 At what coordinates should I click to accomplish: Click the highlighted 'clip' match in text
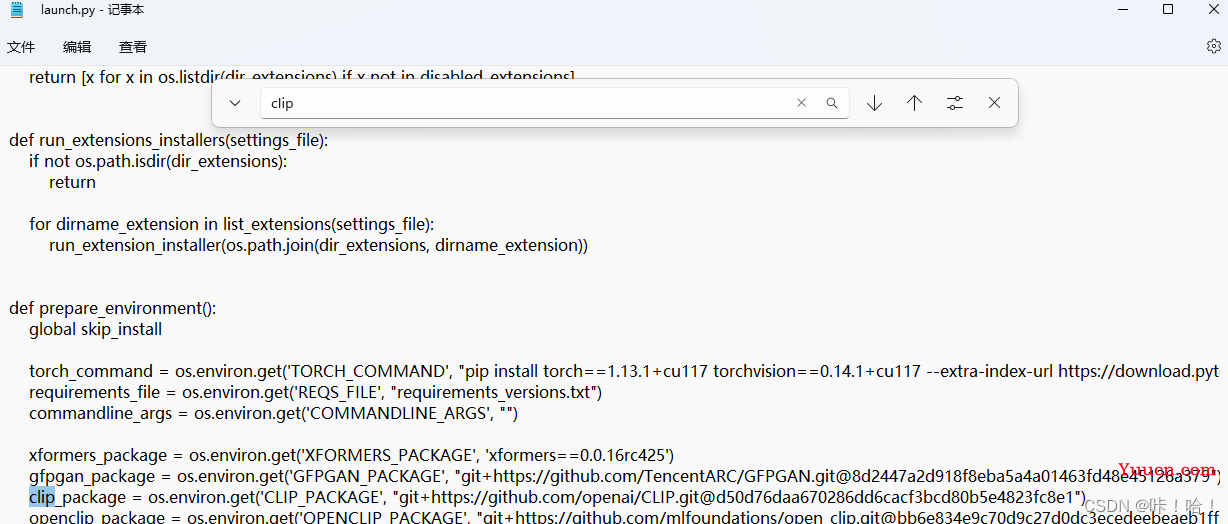click(x=42, y=497)
